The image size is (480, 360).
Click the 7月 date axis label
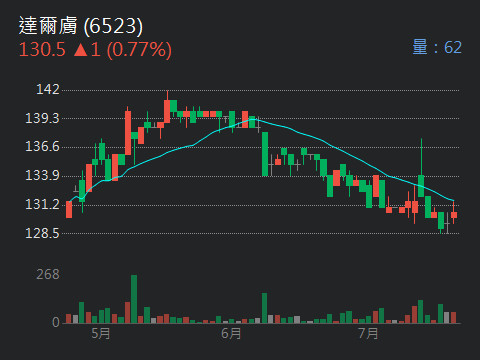(368, 333)
